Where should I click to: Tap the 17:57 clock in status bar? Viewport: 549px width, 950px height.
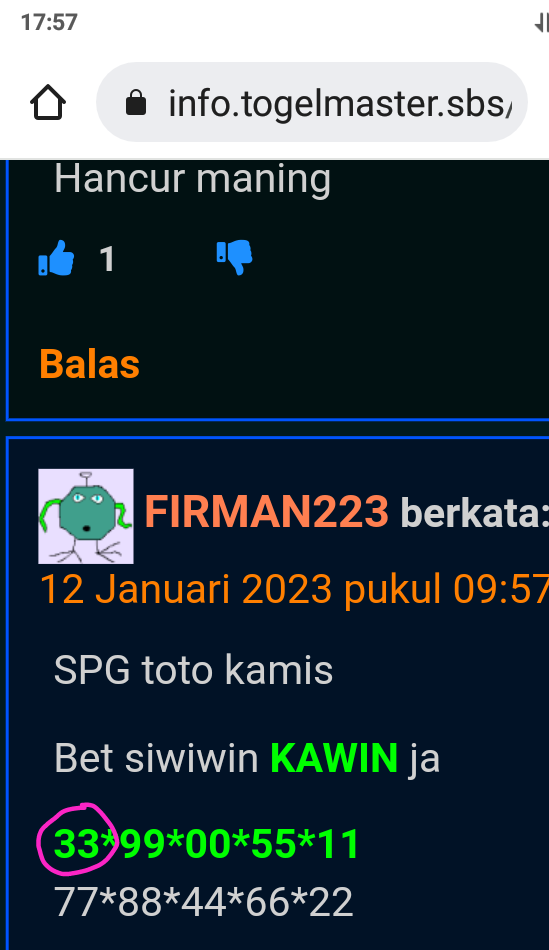(49, 23)
